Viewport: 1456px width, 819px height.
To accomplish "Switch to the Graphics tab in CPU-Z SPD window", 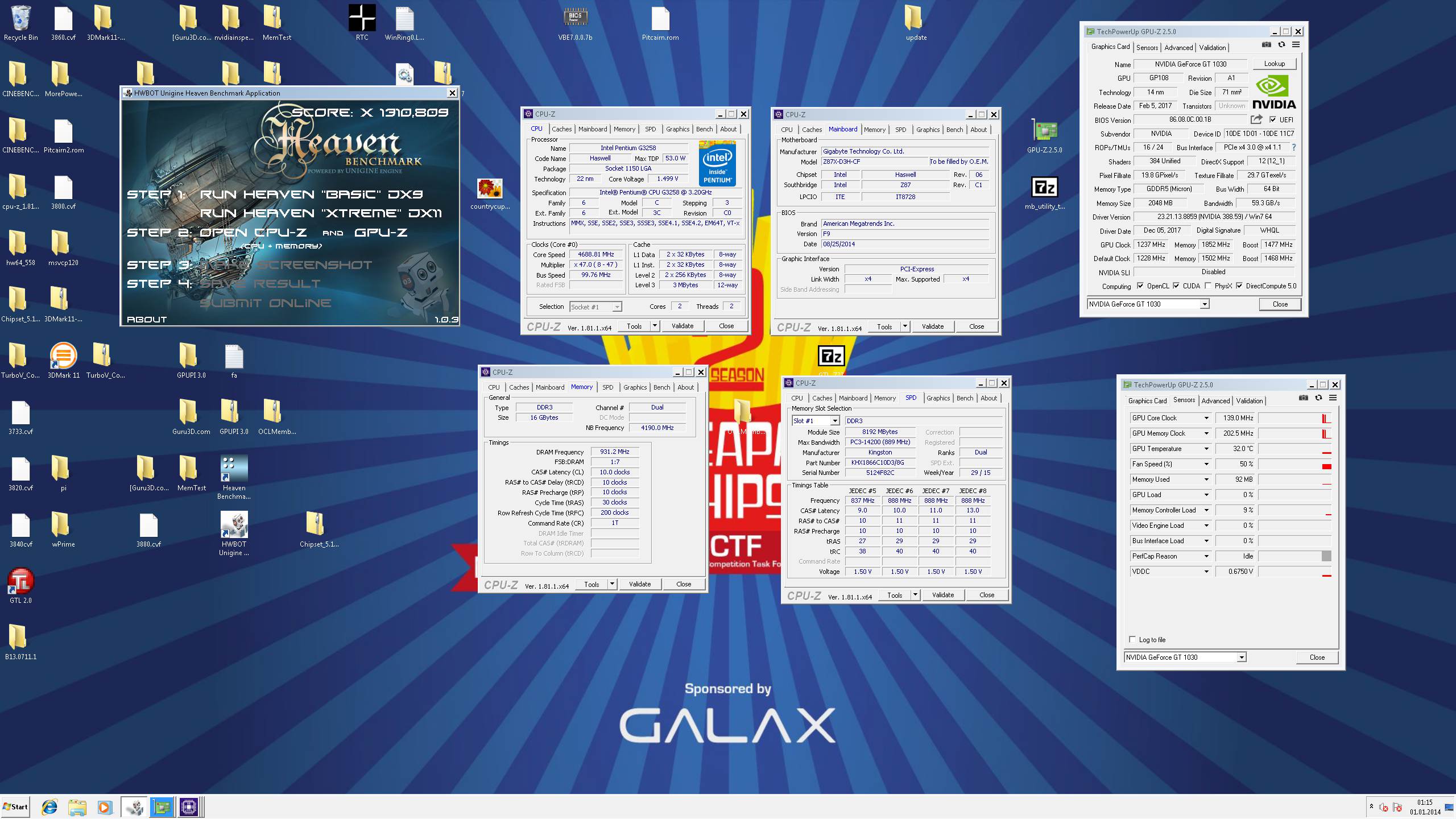I will (x=938, y=398).
